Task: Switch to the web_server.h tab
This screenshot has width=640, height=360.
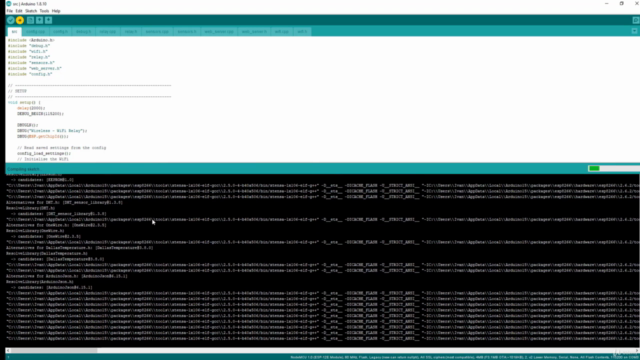Action: [254, 31]
